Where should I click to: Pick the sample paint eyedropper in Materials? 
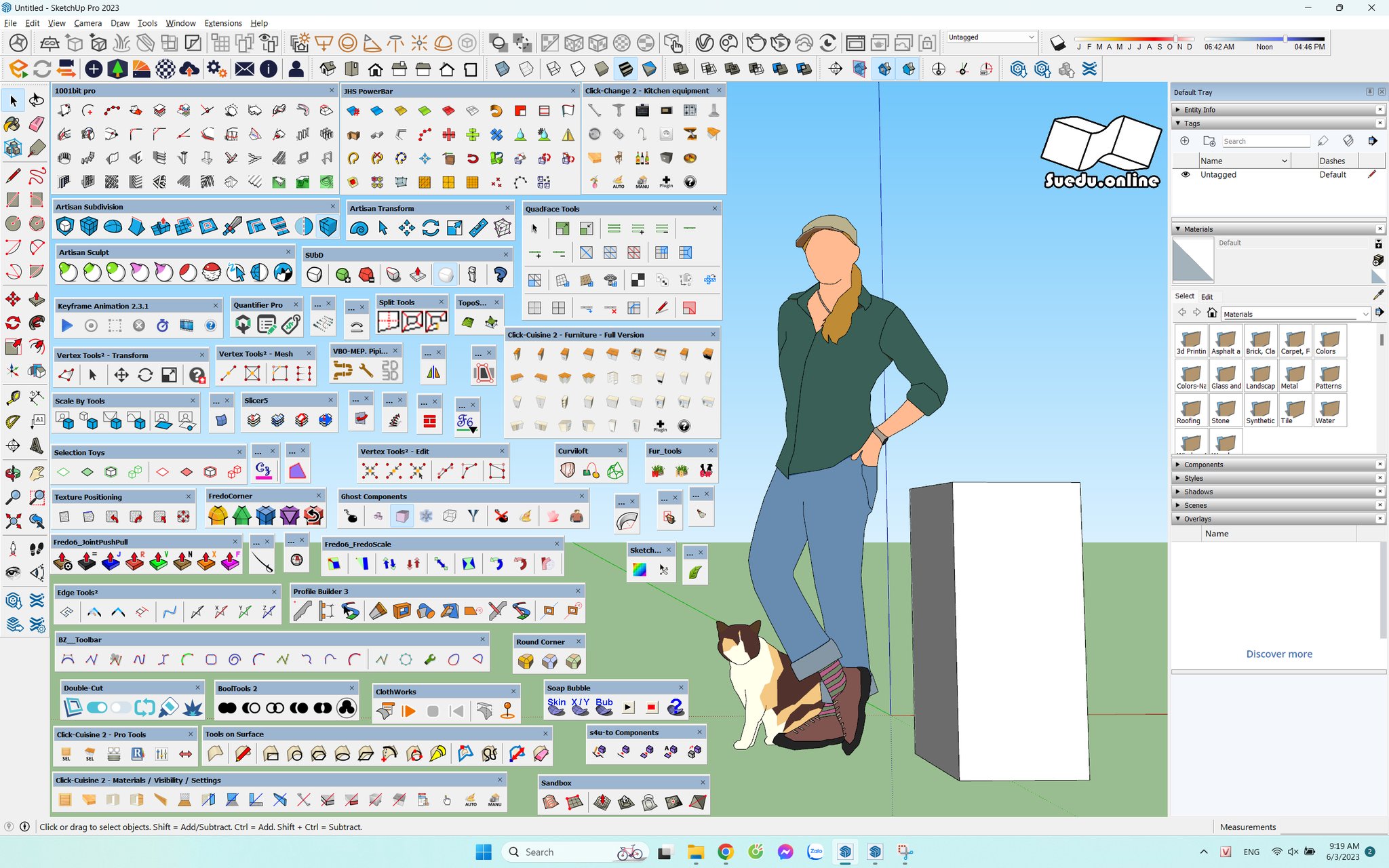1378,294
